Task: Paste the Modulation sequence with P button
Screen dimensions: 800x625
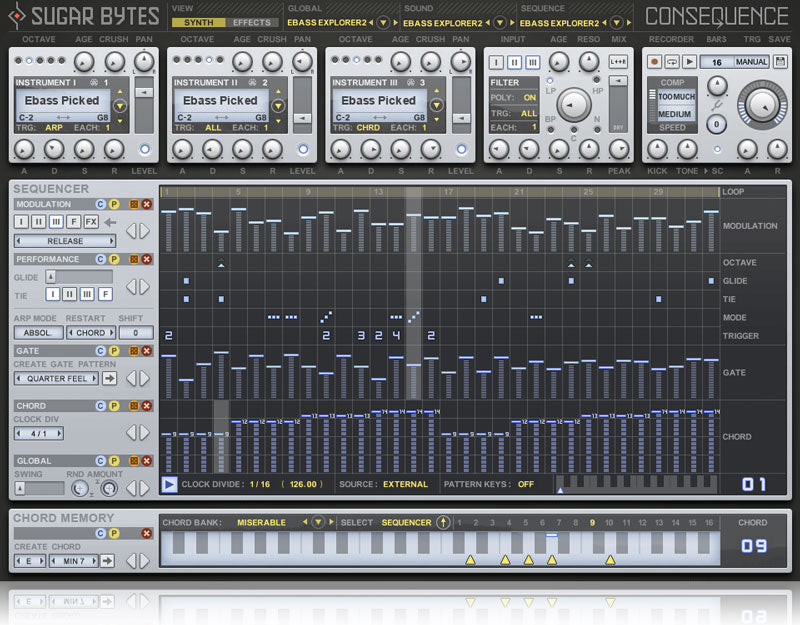Action: pos(114,204)
